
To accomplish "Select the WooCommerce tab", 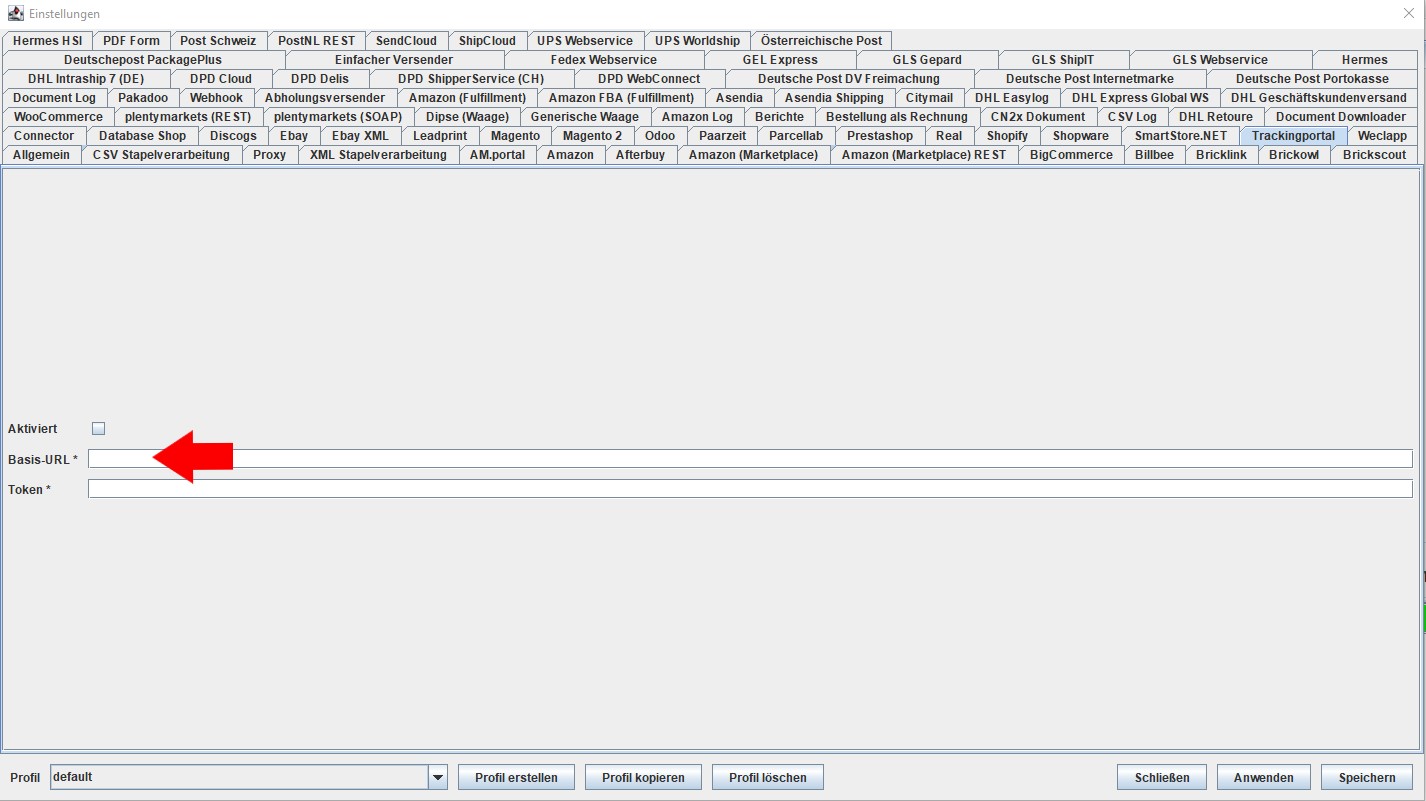I will click(58, 117).
